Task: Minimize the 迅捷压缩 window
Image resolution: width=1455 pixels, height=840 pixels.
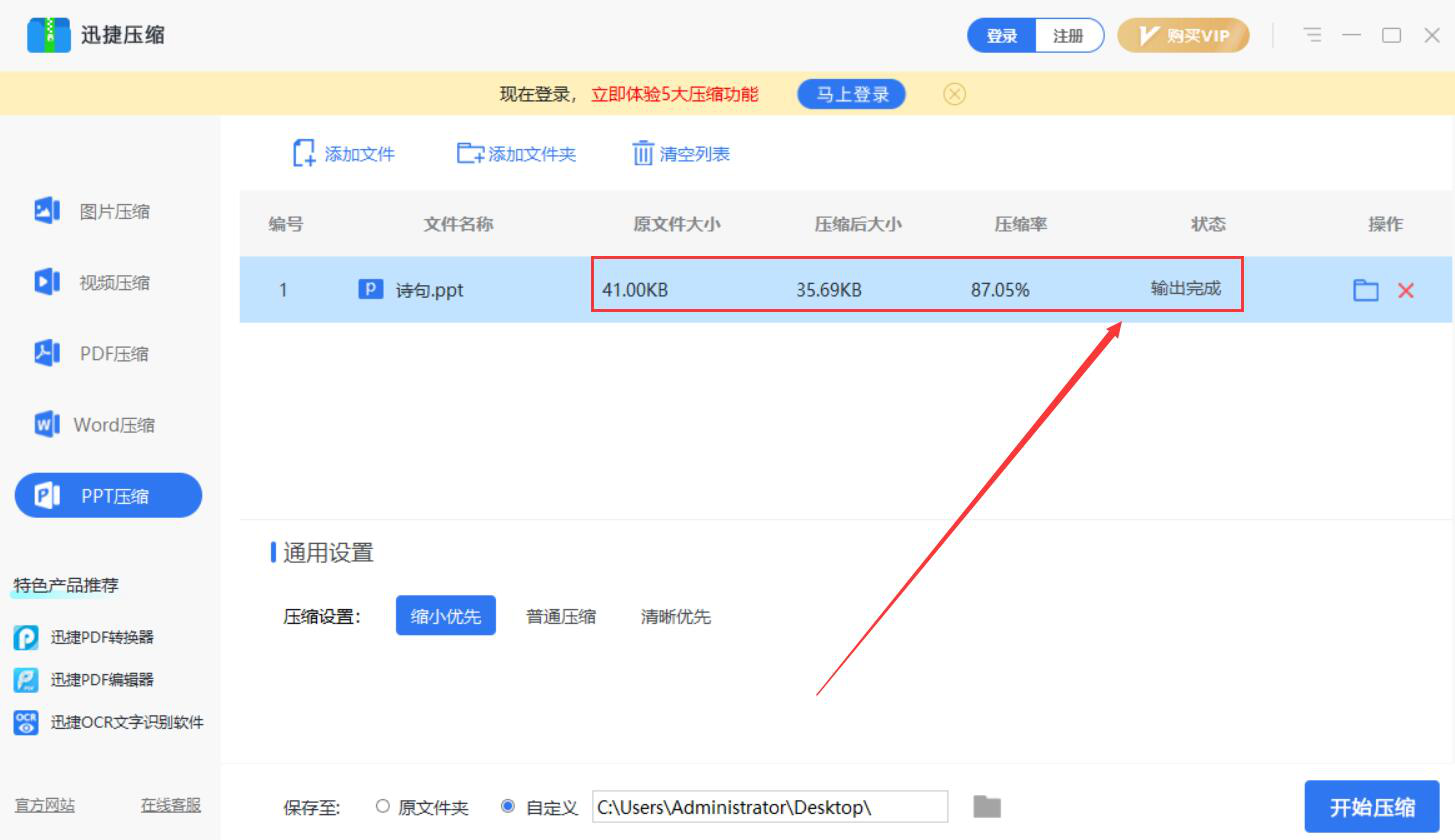Action: (1352, 35)
